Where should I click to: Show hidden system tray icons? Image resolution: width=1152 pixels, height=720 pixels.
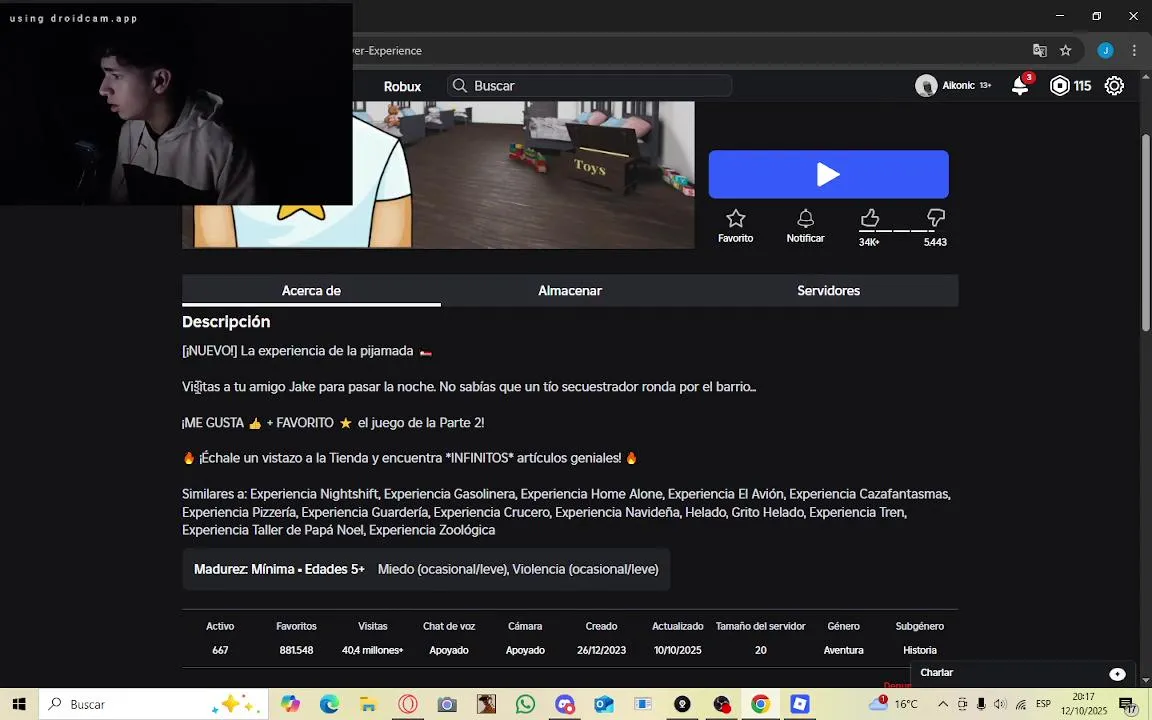point(943,704)
